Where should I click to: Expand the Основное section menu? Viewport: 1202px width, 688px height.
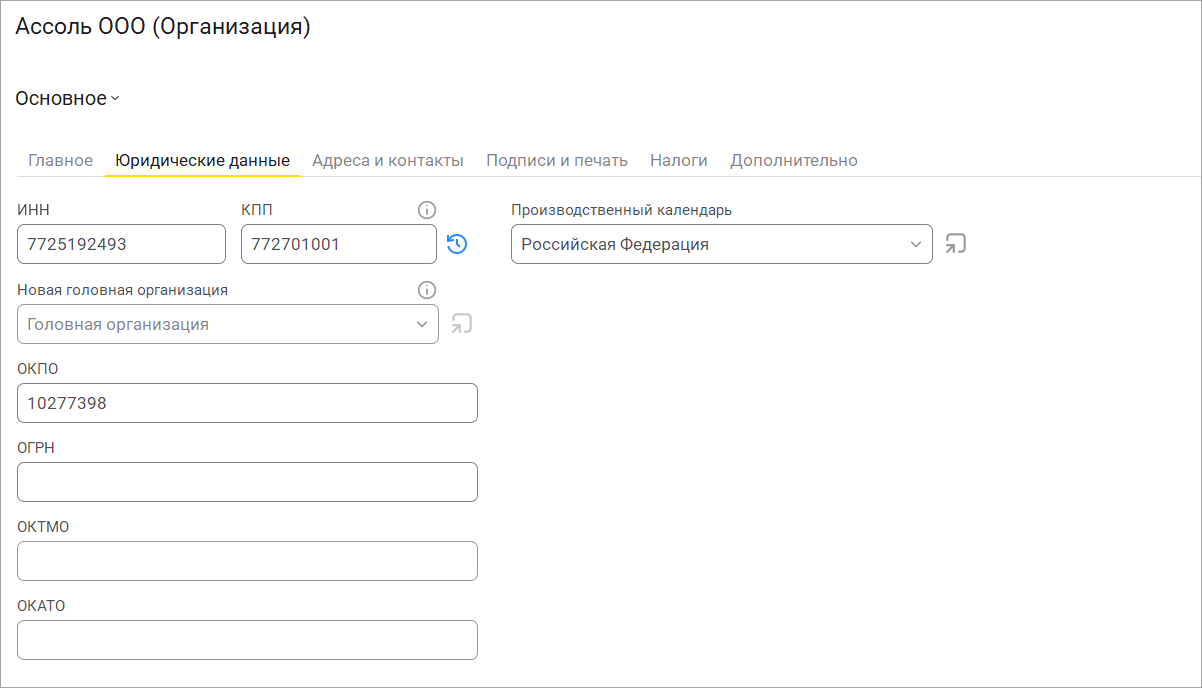click(68, 98)
